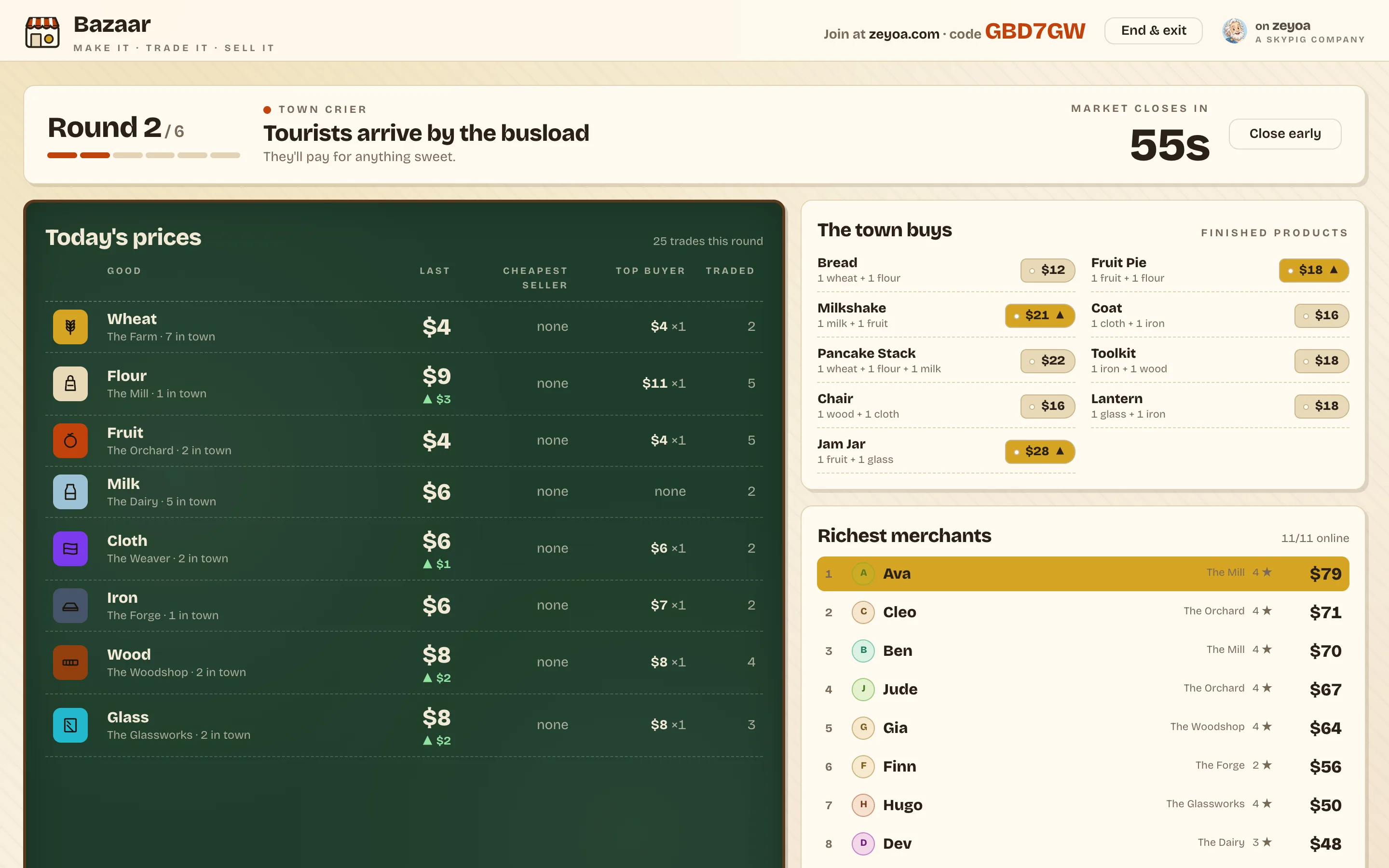
Task: Select the Coat $16 price badge
Action: click(1321, 315)
